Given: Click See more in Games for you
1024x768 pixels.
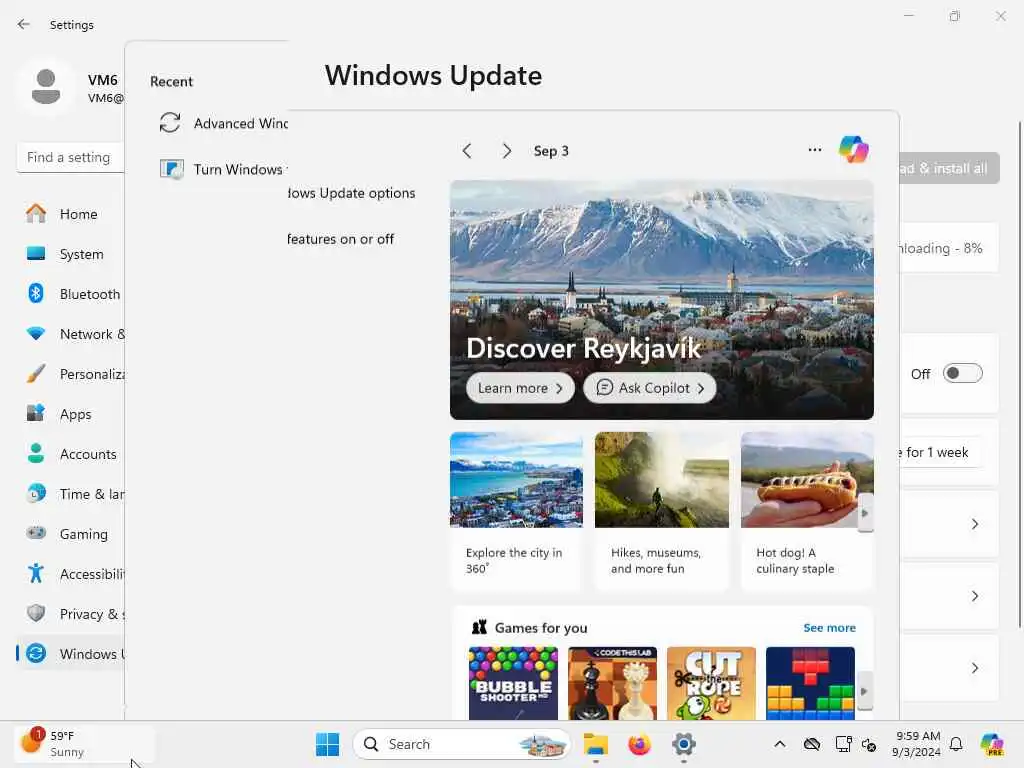Looking at the screenshot, I should pyautogui.click(x=829, y=628).
